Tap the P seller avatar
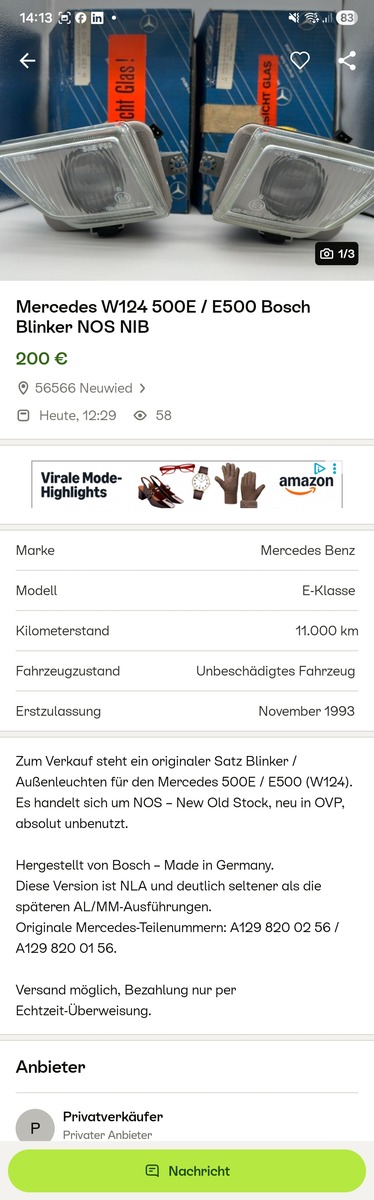The image size is (374, 1200). [35, 1127]
